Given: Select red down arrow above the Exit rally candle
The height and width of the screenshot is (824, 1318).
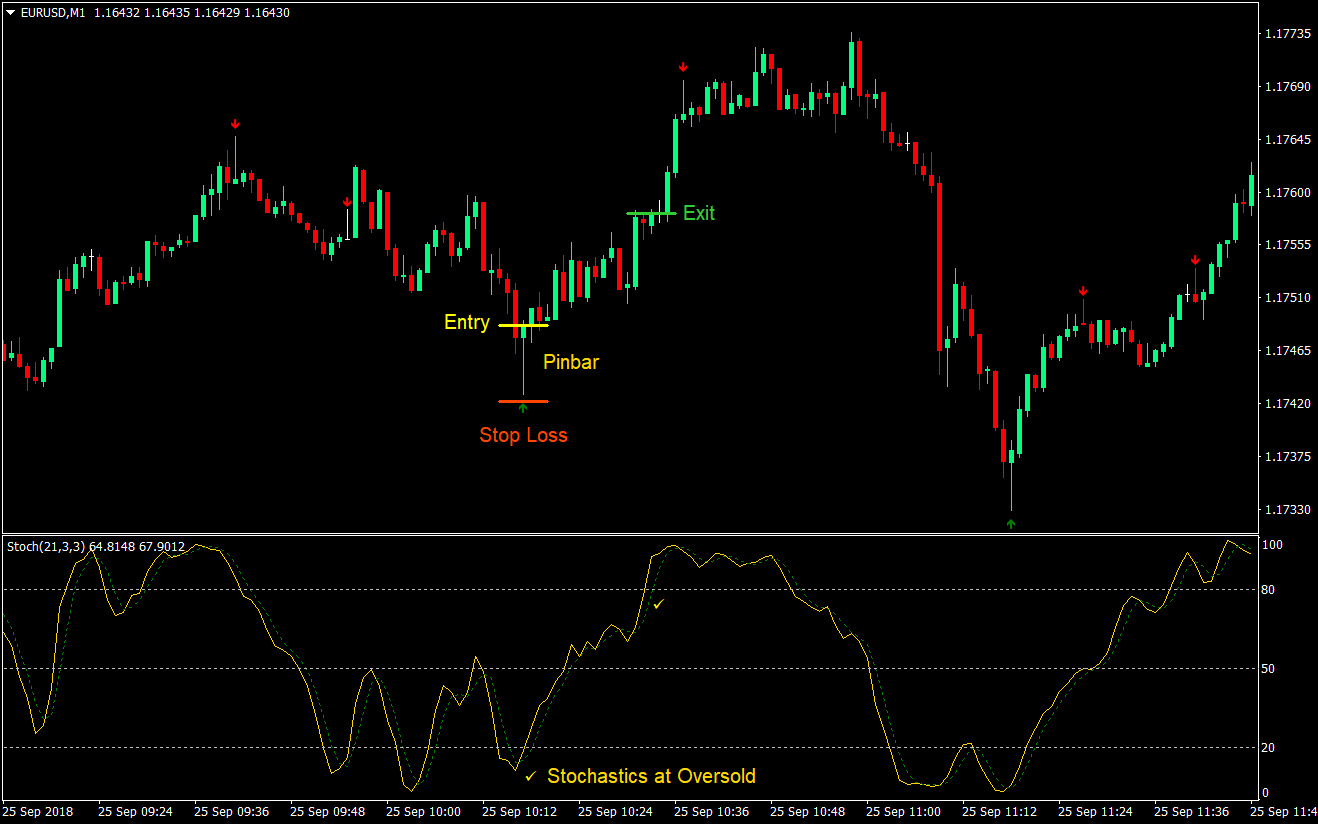Looking at the screenshot, I should pyautogui.click(x=683, y=67).
